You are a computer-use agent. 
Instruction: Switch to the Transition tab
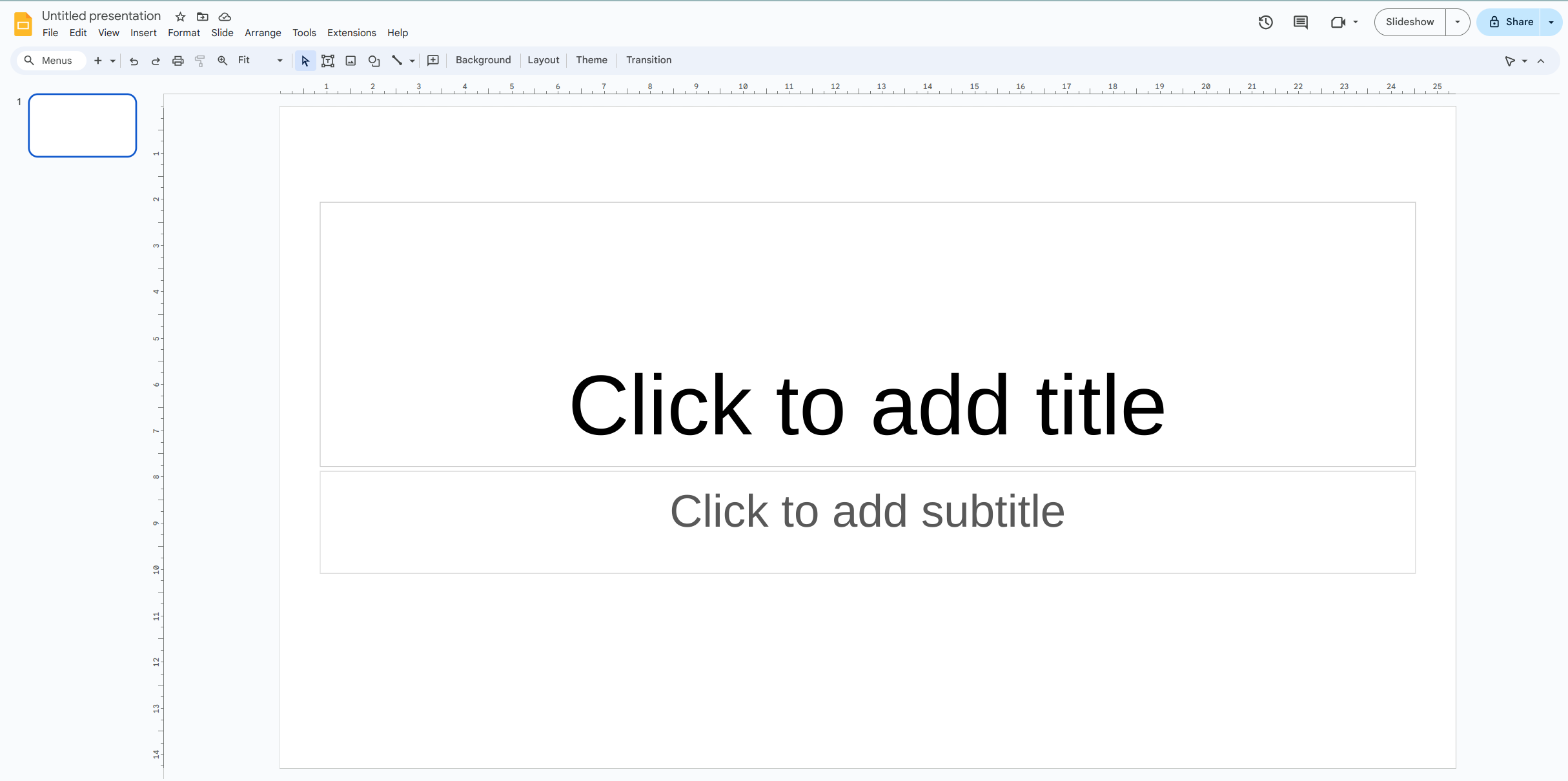tap(649, 59)
